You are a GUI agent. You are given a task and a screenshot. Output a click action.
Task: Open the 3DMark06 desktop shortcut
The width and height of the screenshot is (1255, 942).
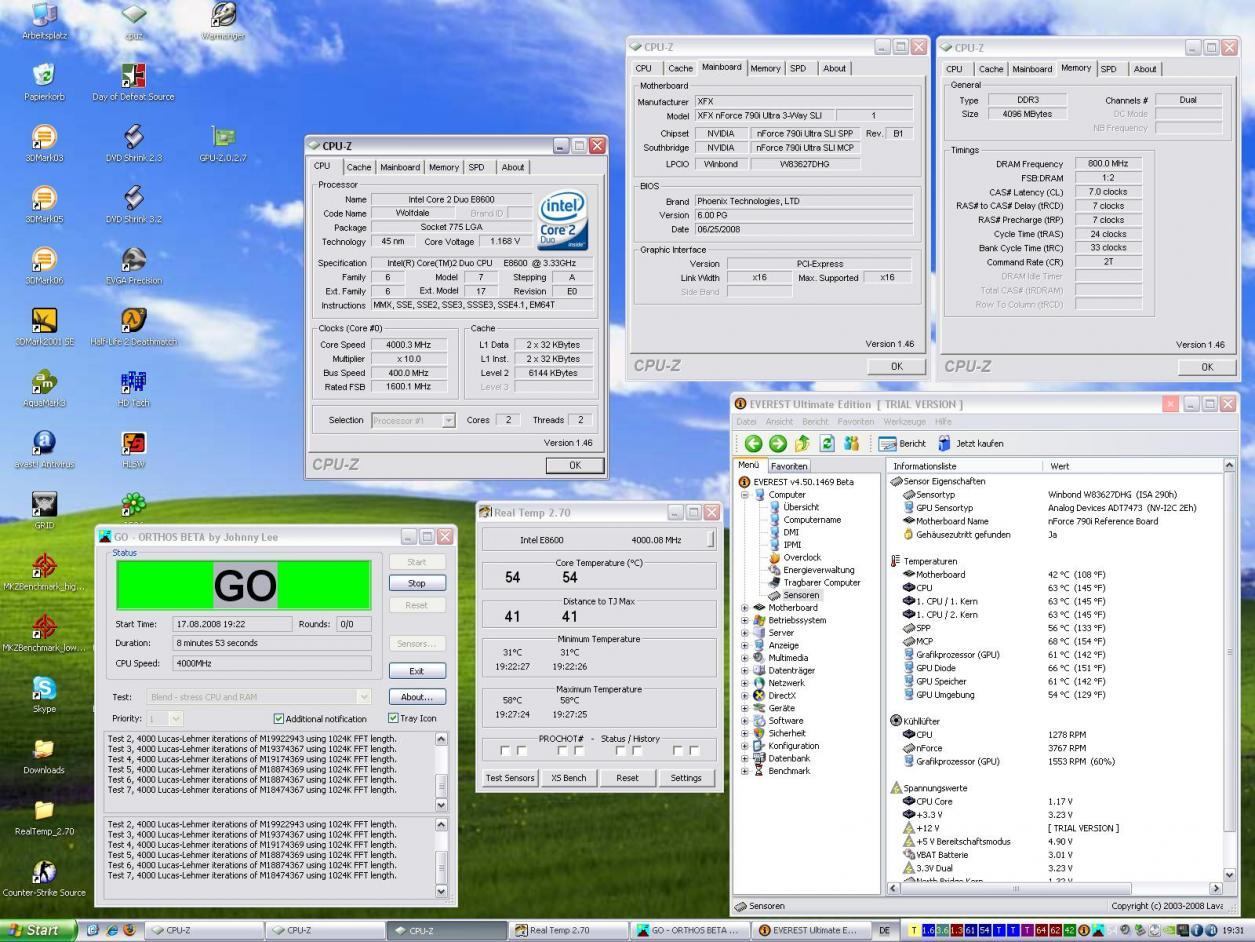click(44, 265)
